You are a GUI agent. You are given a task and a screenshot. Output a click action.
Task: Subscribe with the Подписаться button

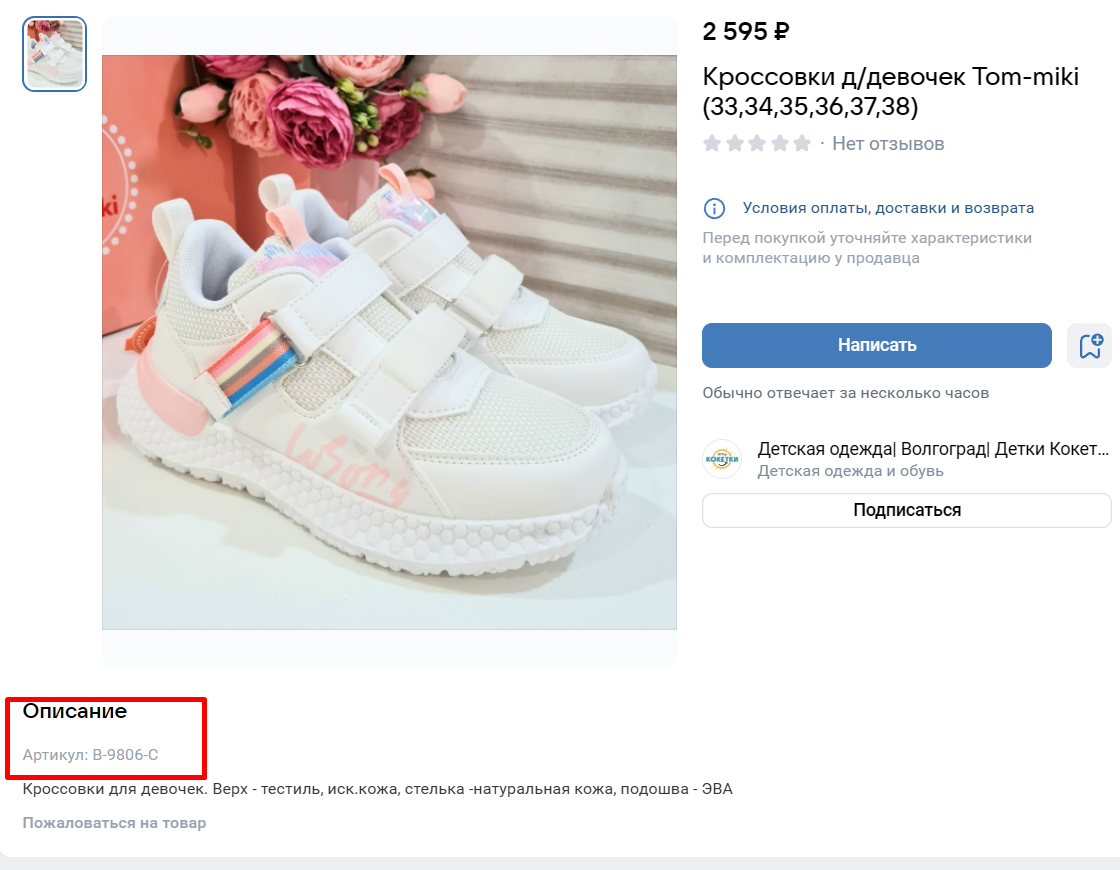click(x=906, y=510)
